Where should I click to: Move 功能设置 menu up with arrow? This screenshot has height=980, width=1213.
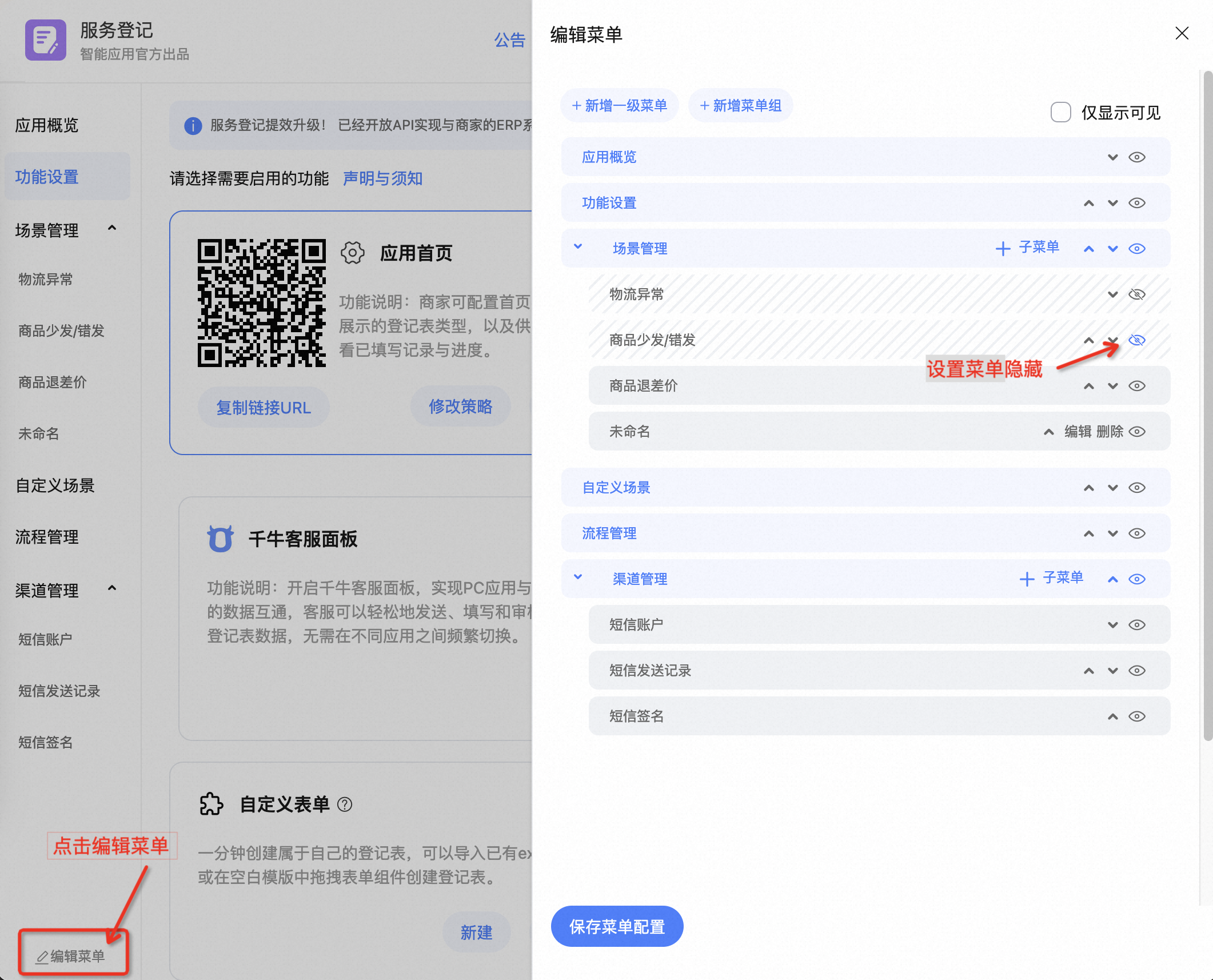1088,203
